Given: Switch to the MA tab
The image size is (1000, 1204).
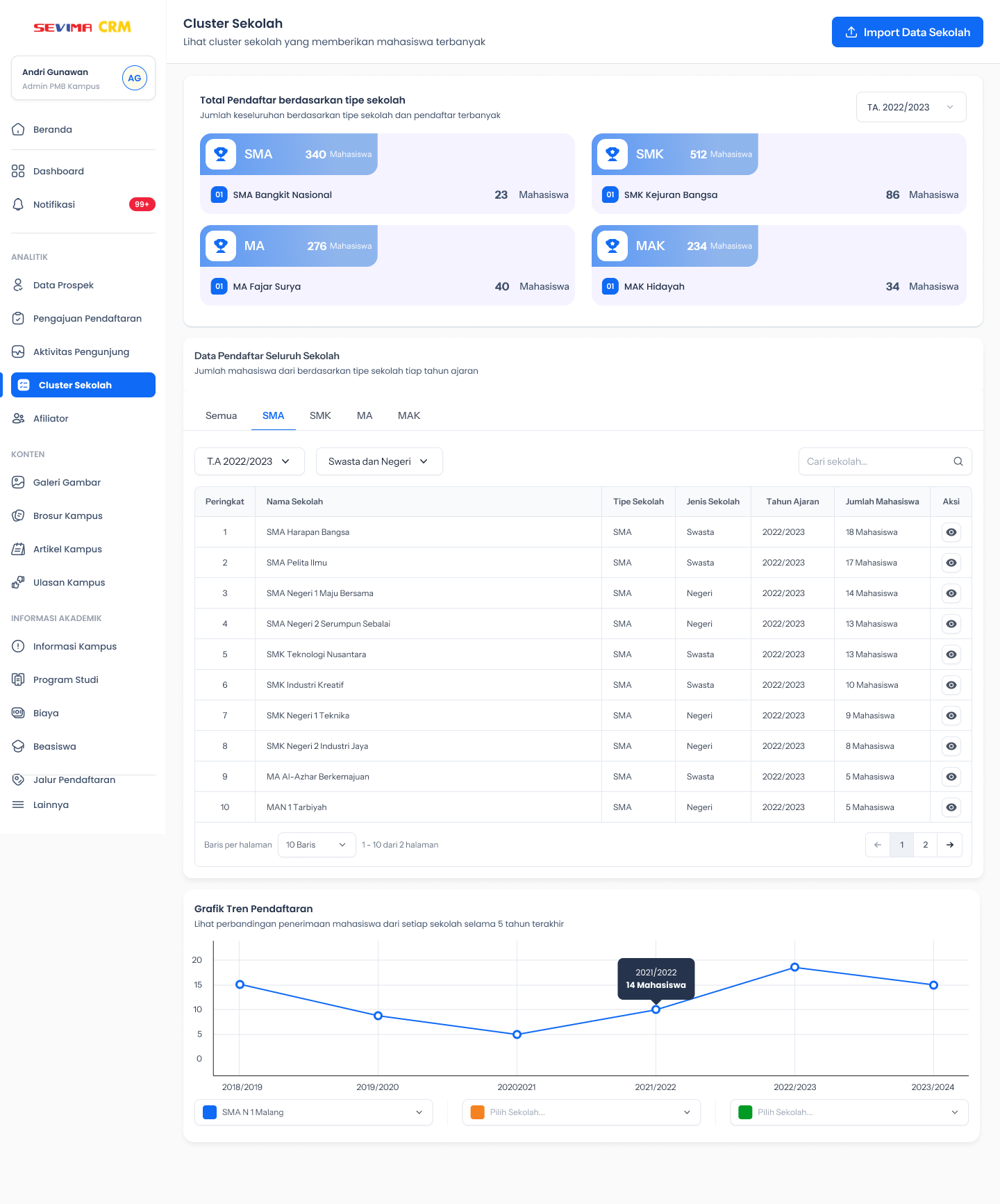Looking at the screenshot, I should coord(365,415).
